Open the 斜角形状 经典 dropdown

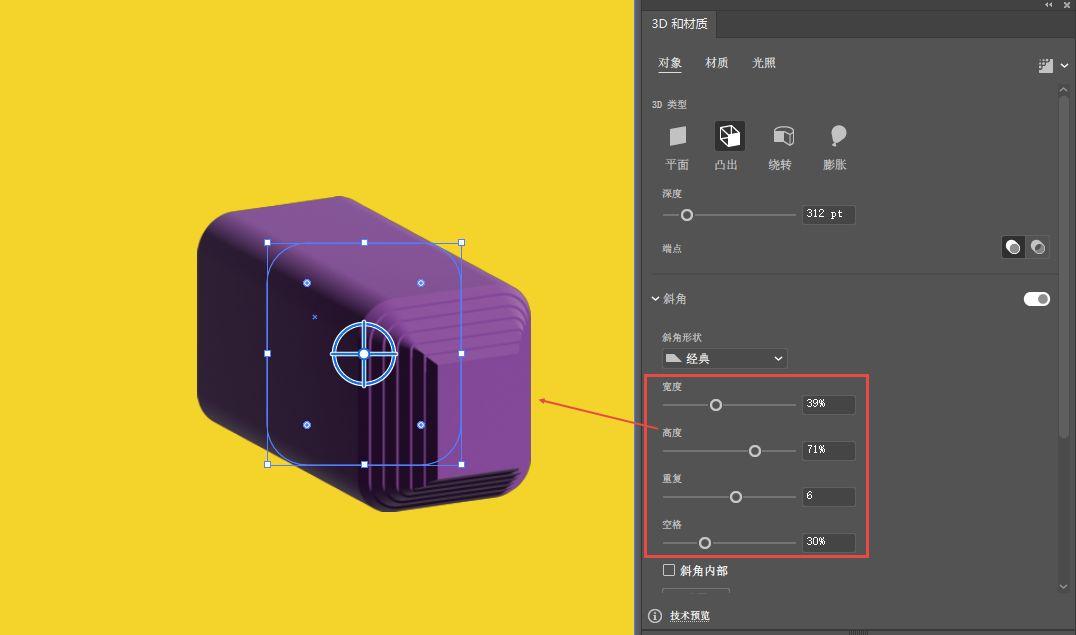[725, 358]
